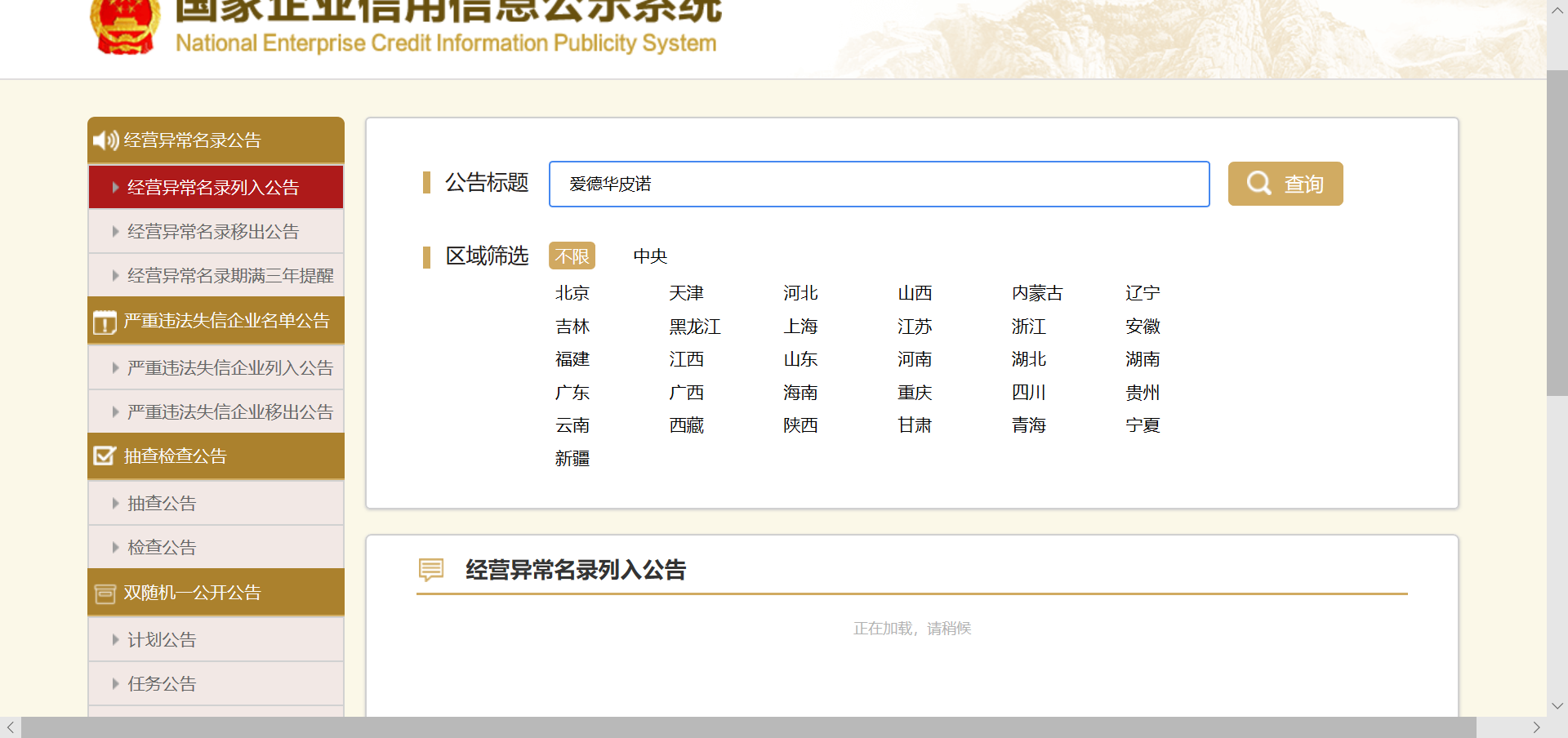
Task: Filter by 北京 region
Action: click(x=572, y=293)
